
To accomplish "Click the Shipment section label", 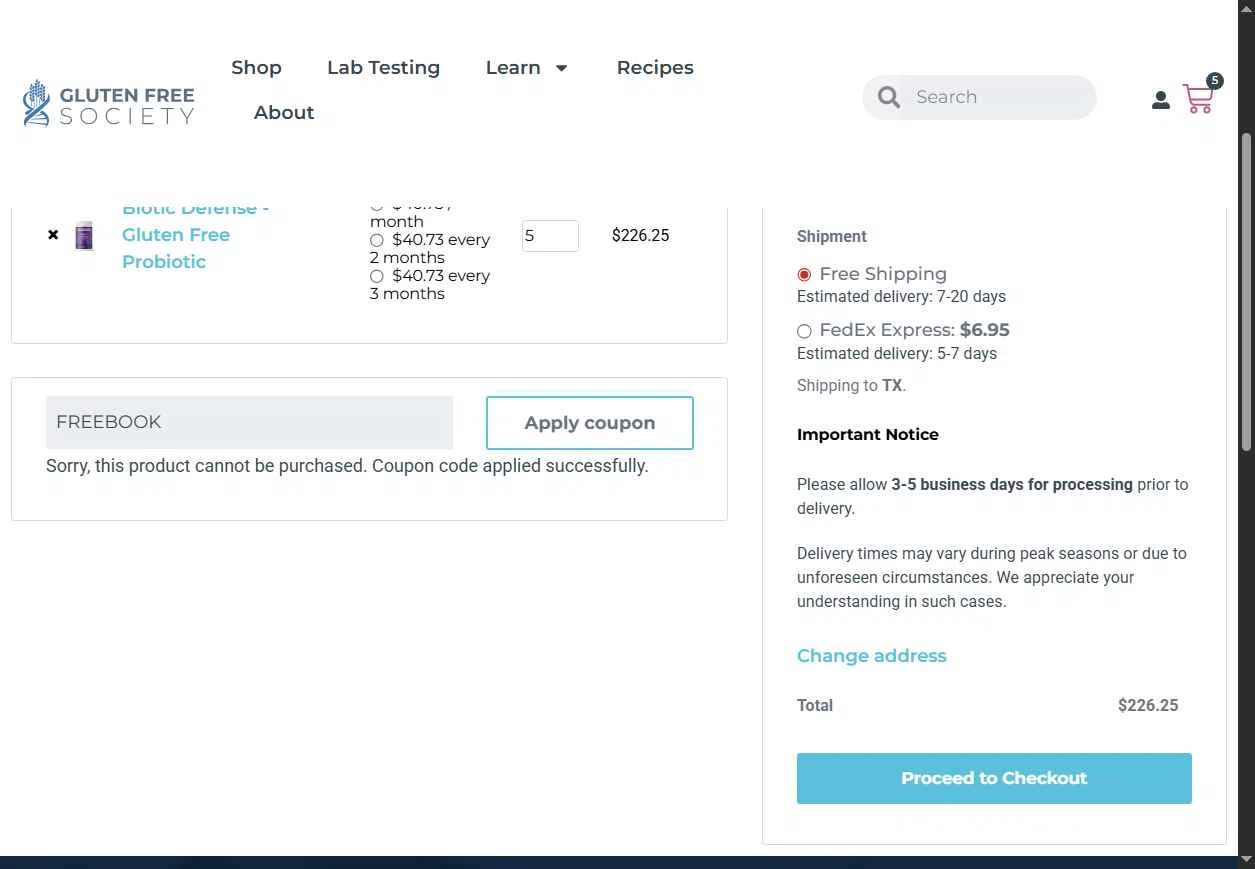I will point(832,237).
